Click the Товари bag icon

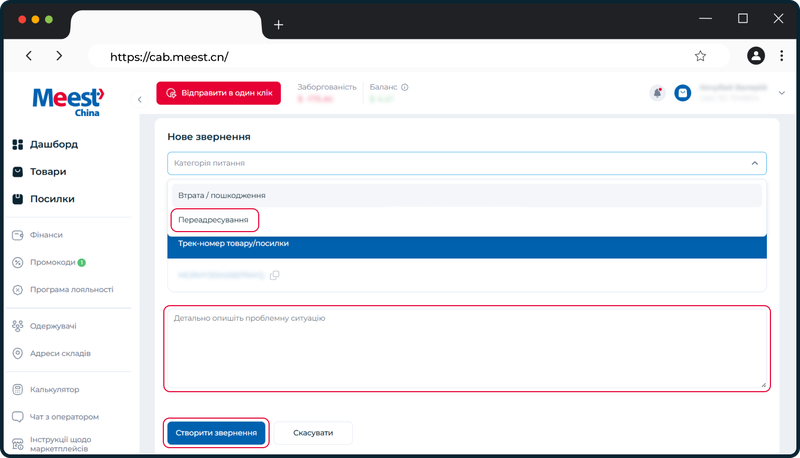(17, 172)
